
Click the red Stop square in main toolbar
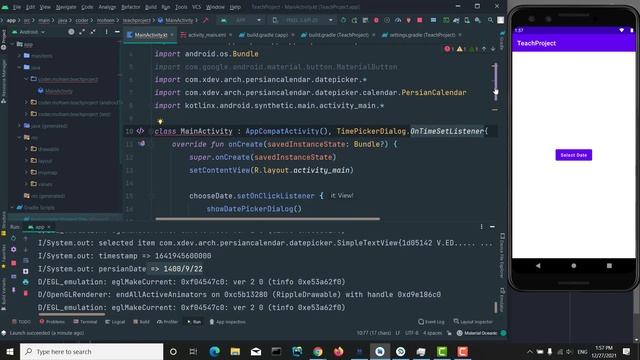tap(420, 20)
